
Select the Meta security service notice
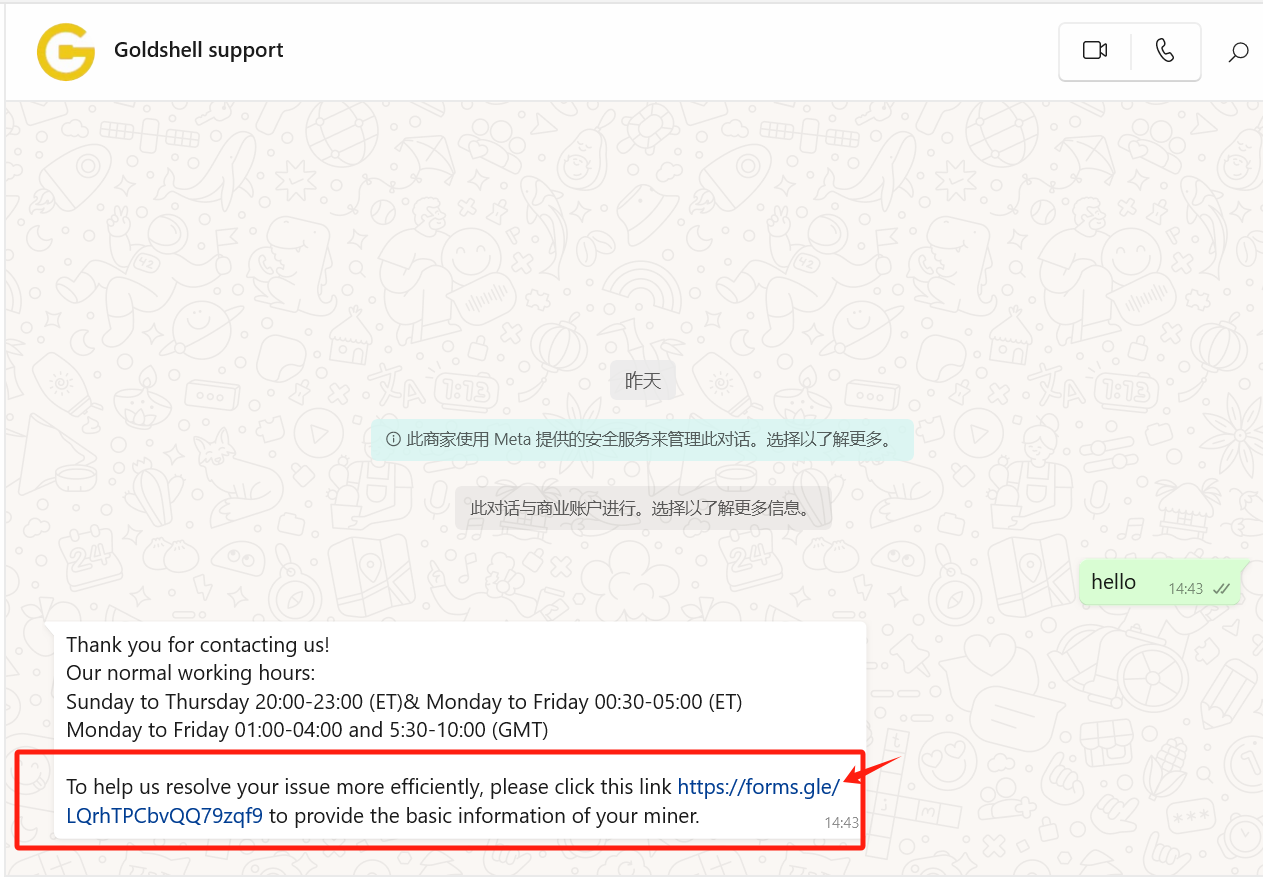tap(642, 439)
